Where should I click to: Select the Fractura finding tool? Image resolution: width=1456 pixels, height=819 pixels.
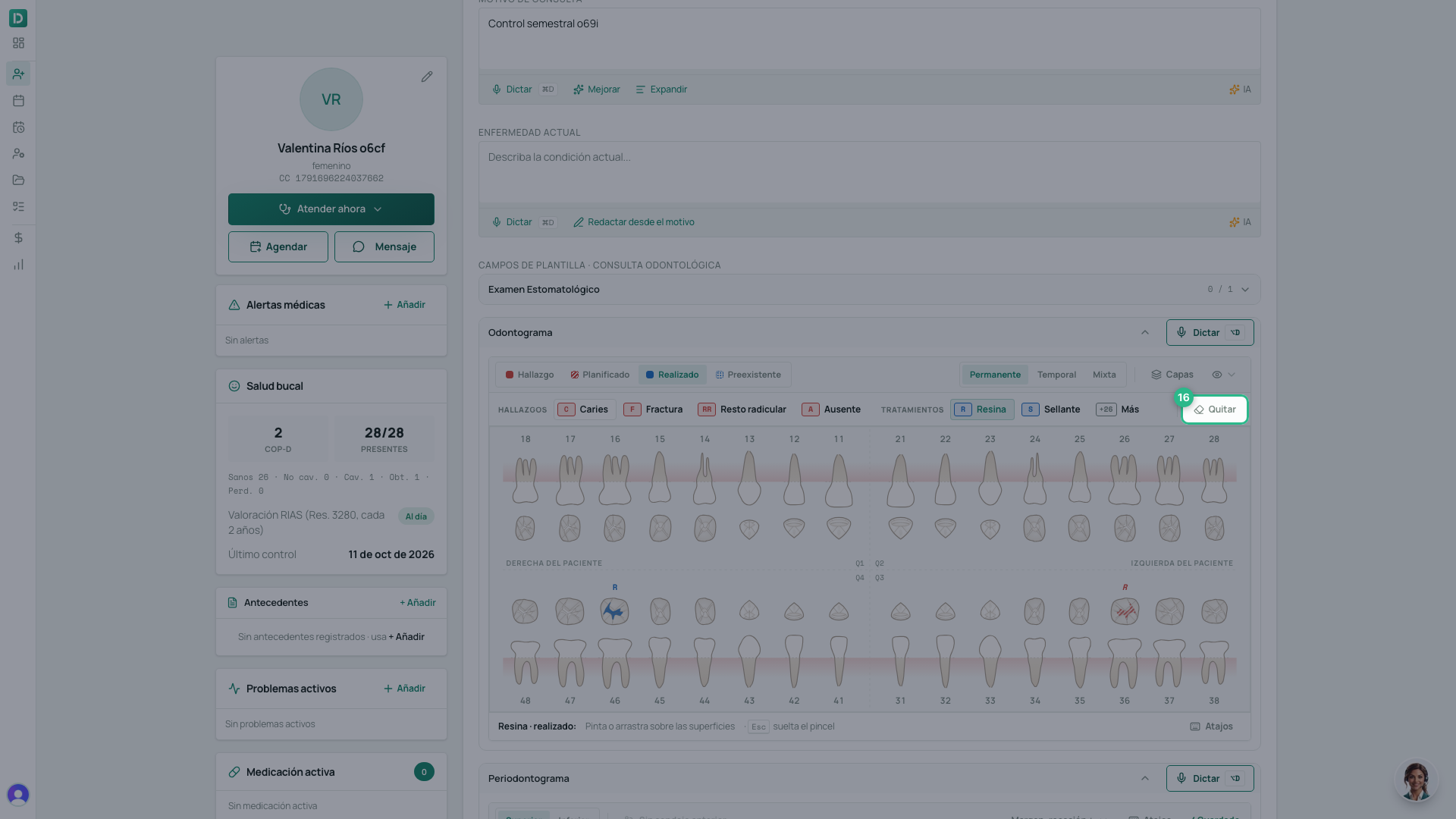pyautogui.click(x=654, y=409)
